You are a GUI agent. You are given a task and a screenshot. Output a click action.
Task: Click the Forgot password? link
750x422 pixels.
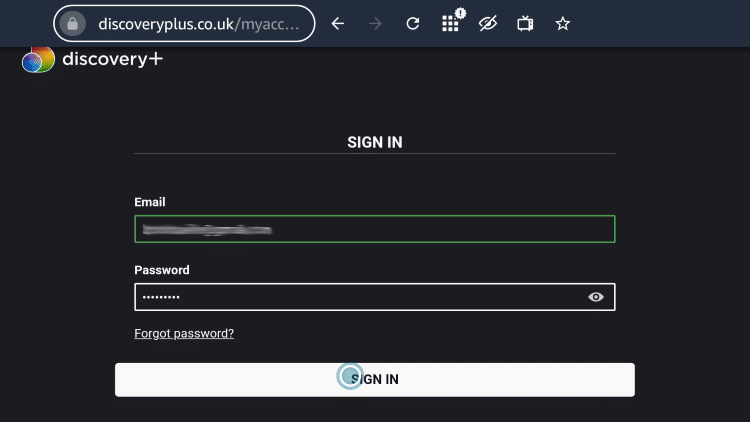184,333
